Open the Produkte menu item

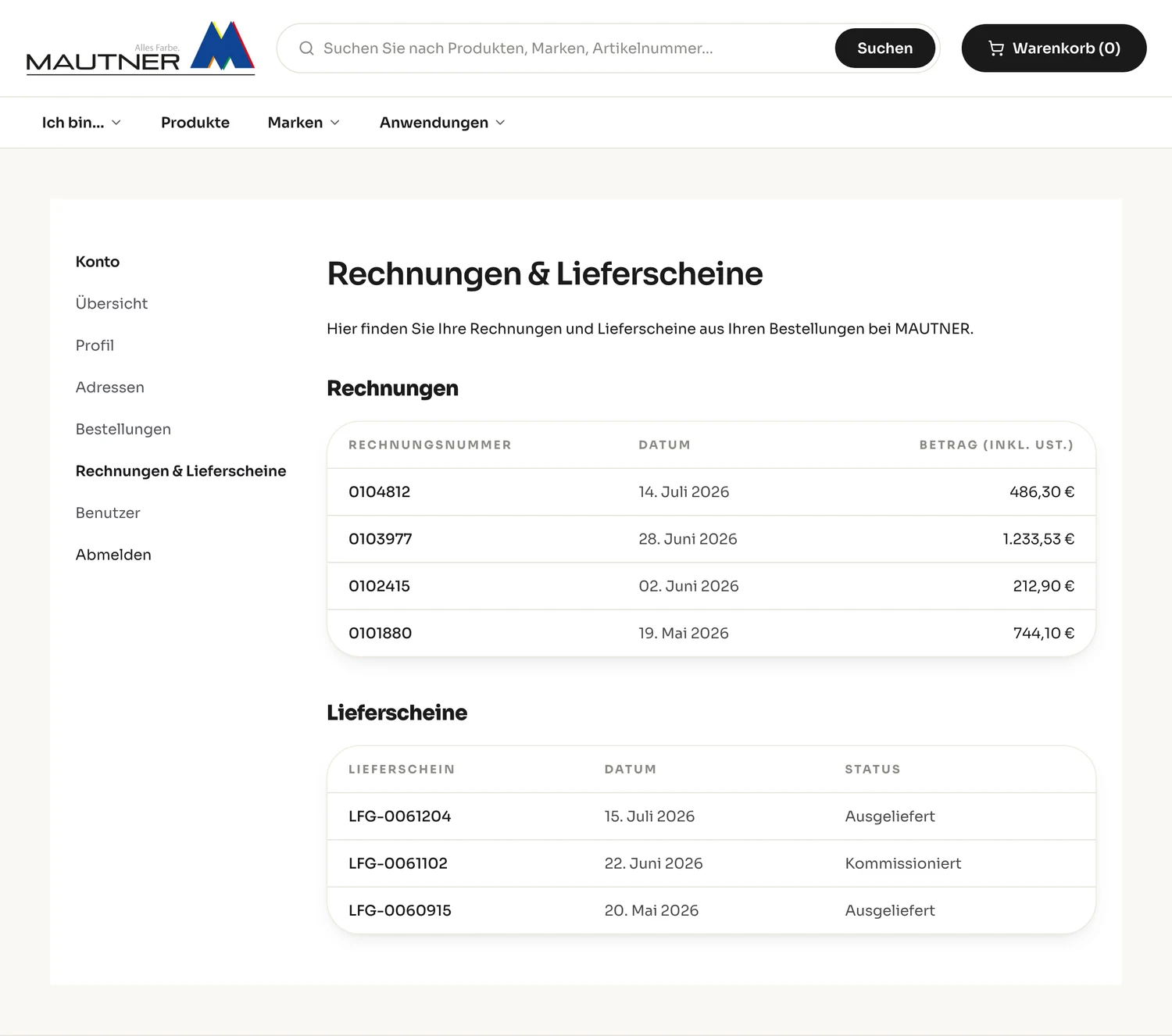point(195,123)
